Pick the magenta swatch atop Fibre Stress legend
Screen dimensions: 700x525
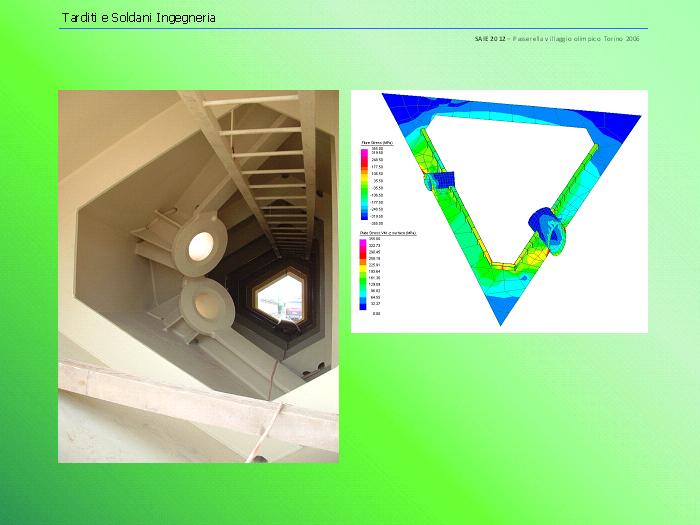point(364,148)
